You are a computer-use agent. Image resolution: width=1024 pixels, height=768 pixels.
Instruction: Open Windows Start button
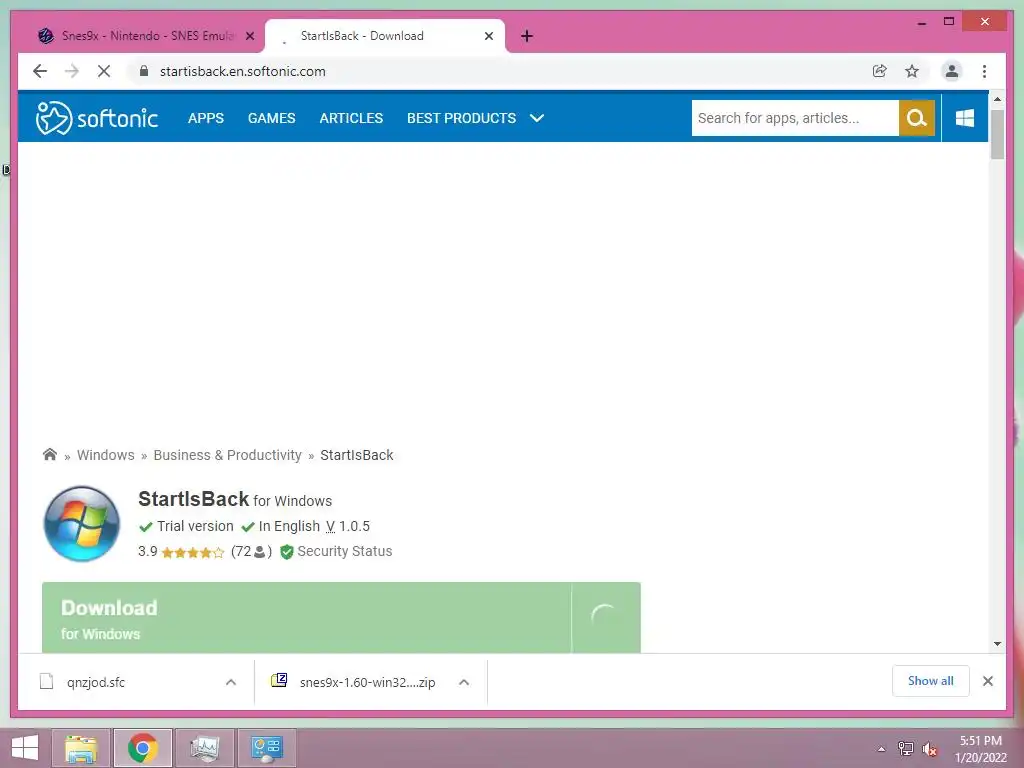[25, 748]
